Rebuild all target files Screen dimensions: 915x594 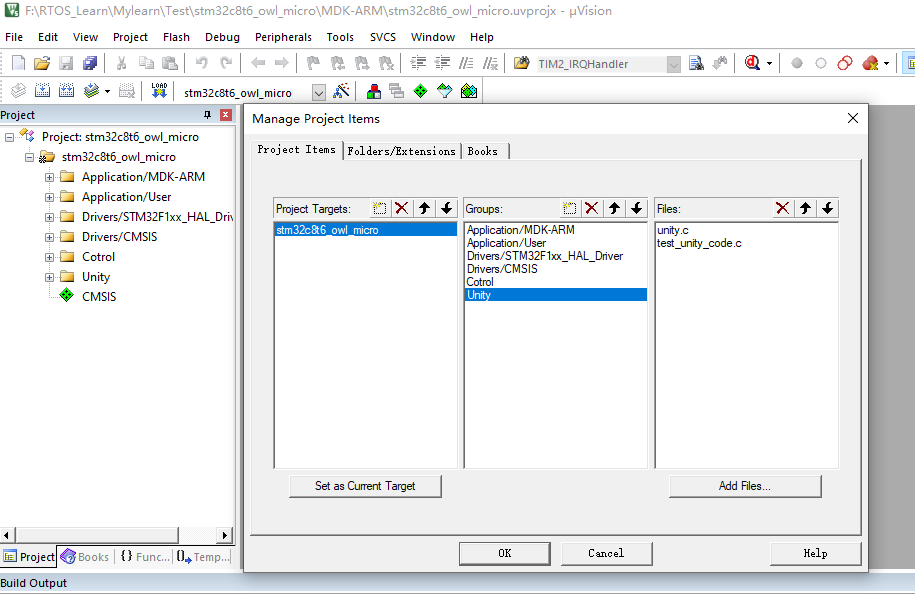tap(66, 90)
